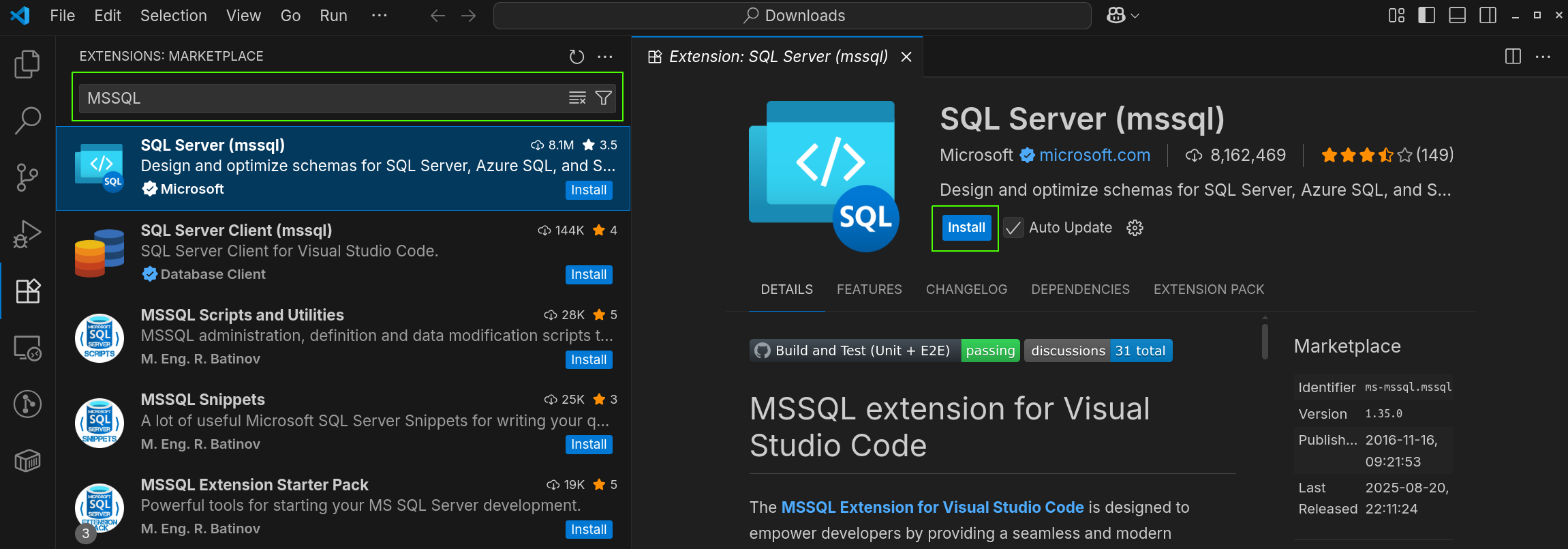The width and height of the screenshot is (1568, 549).
Task: Close the SQL Server (mssql) extension tab
Action: tap(906, 57)
